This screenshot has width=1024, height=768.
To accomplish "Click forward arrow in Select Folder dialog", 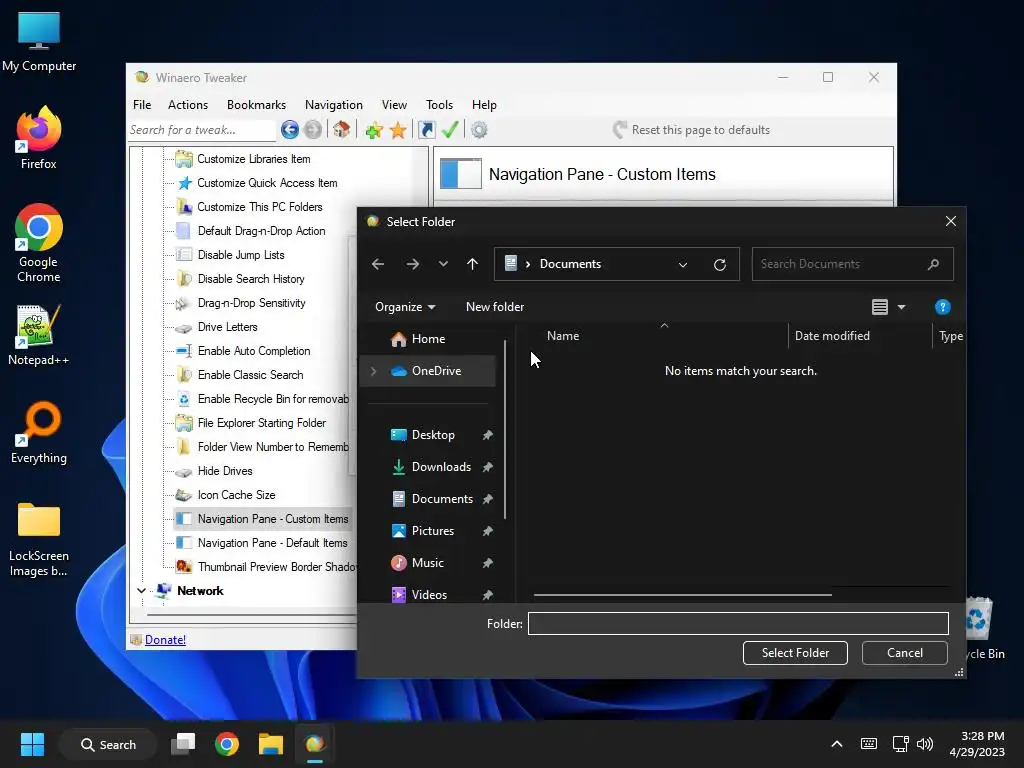I will point(413,264).
